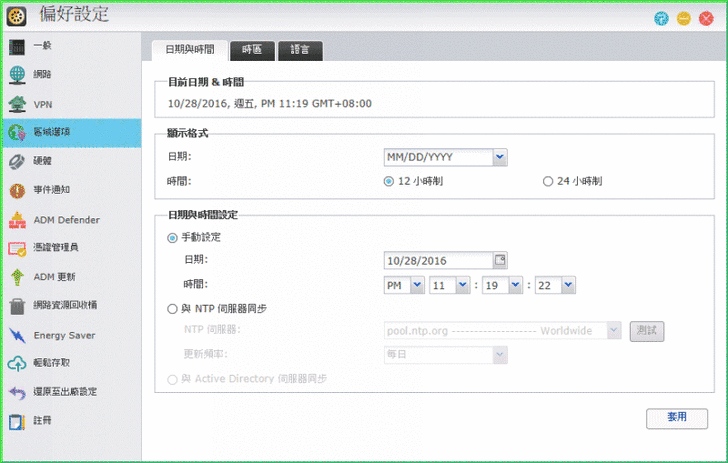Click current time text 10/28/2016 PM 11:19

270,104
